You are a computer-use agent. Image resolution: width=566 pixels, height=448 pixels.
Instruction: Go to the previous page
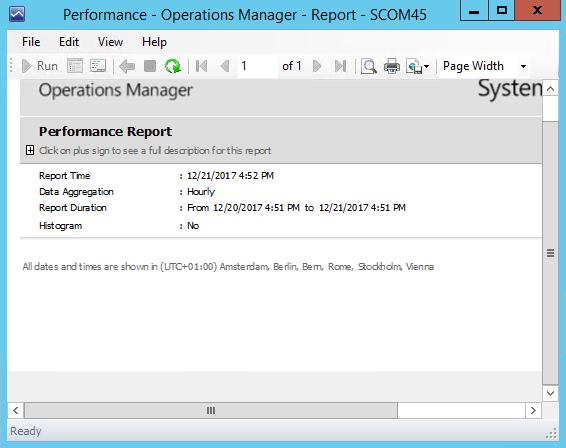tap(225, 66)
